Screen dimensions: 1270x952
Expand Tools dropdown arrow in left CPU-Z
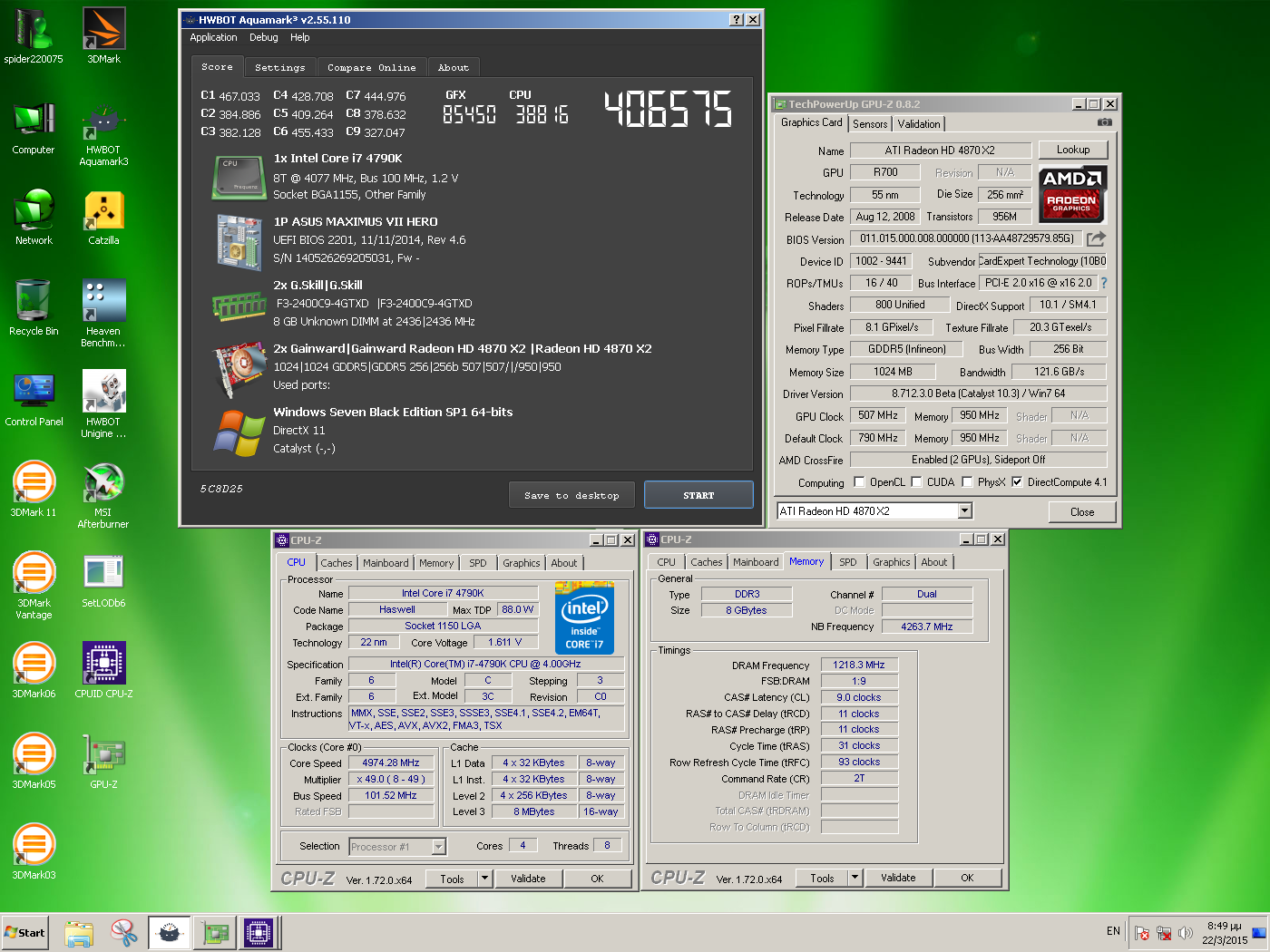click(484, 879)
